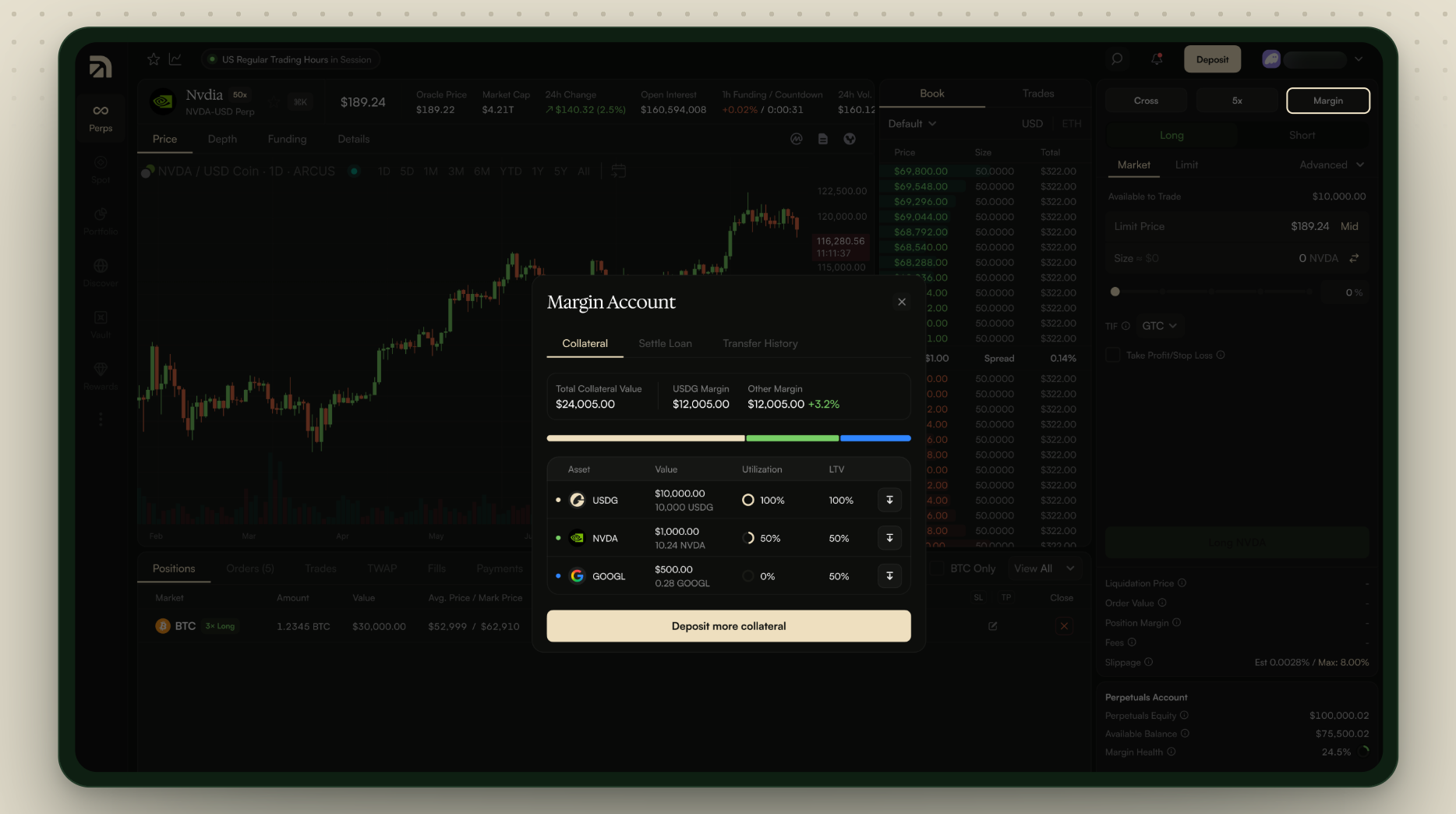
Task: Select USD denomination in order book
Action: click(1032, 123)
